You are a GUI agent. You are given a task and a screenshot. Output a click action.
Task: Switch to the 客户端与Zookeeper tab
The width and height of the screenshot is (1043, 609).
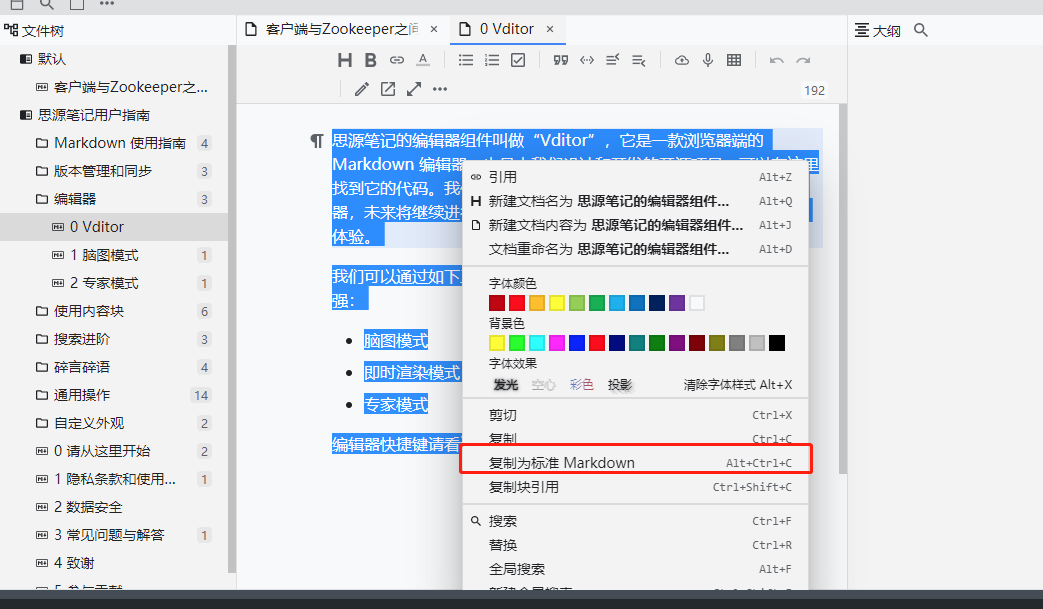(x=342, y=29)
